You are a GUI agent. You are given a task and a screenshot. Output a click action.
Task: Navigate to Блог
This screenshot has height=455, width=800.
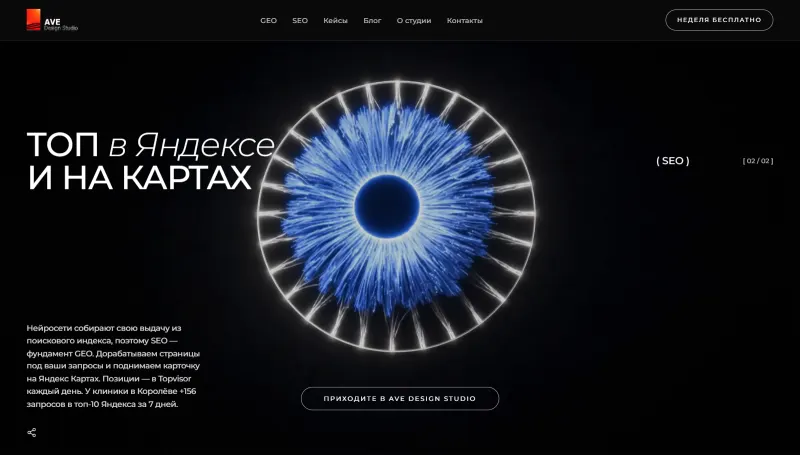(x=372, y=20)
